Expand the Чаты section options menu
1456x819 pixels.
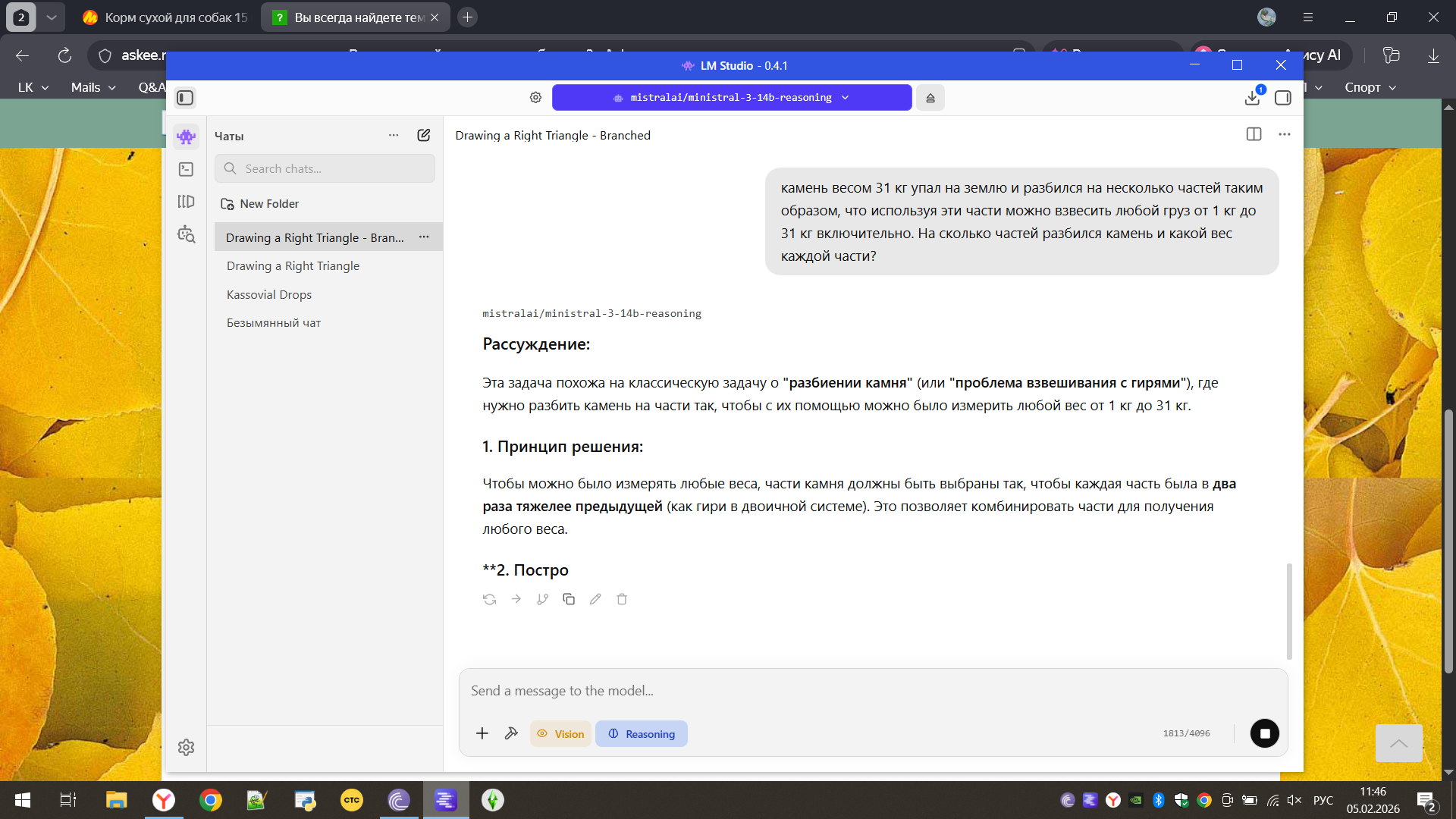(394, 135)
